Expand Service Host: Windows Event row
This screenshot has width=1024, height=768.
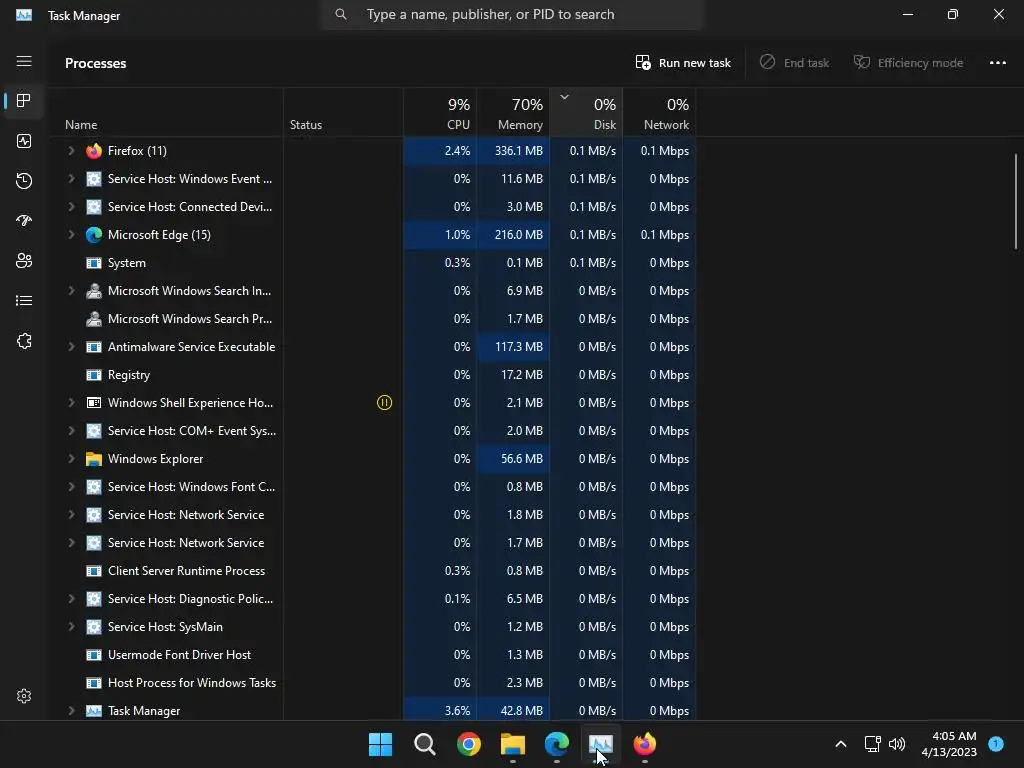click(71, 179)
